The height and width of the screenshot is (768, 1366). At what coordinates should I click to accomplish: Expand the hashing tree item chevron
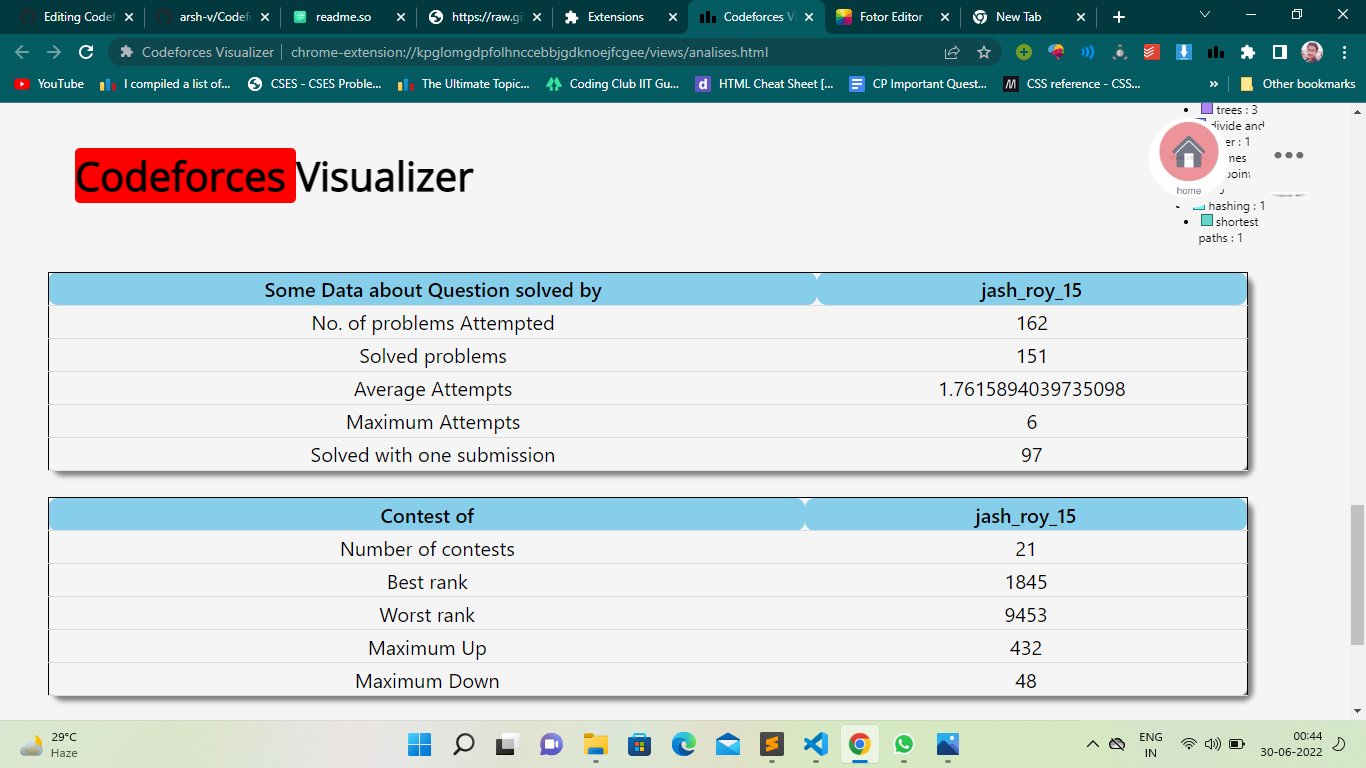1178,206
